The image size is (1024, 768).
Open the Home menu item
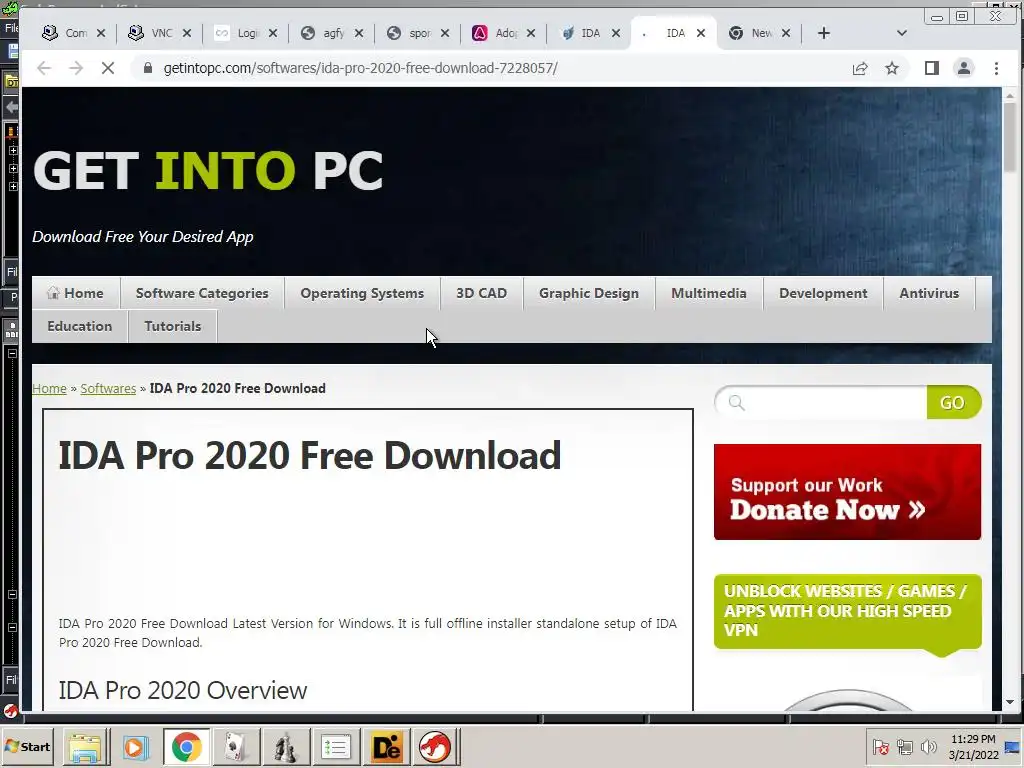tap(76, 293)
